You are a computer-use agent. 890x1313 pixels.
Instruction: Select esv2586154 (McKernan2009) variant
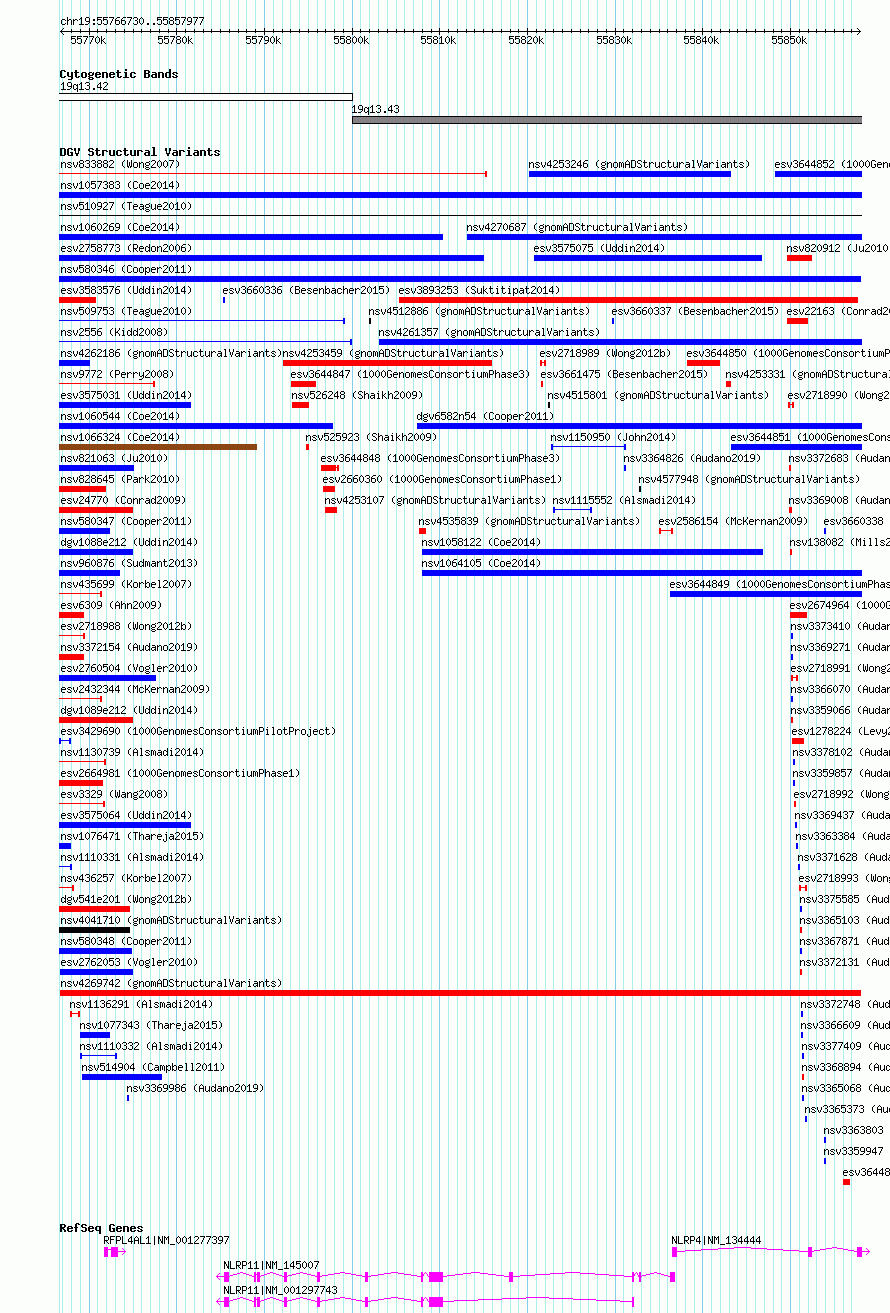click(x=733, y=521)
